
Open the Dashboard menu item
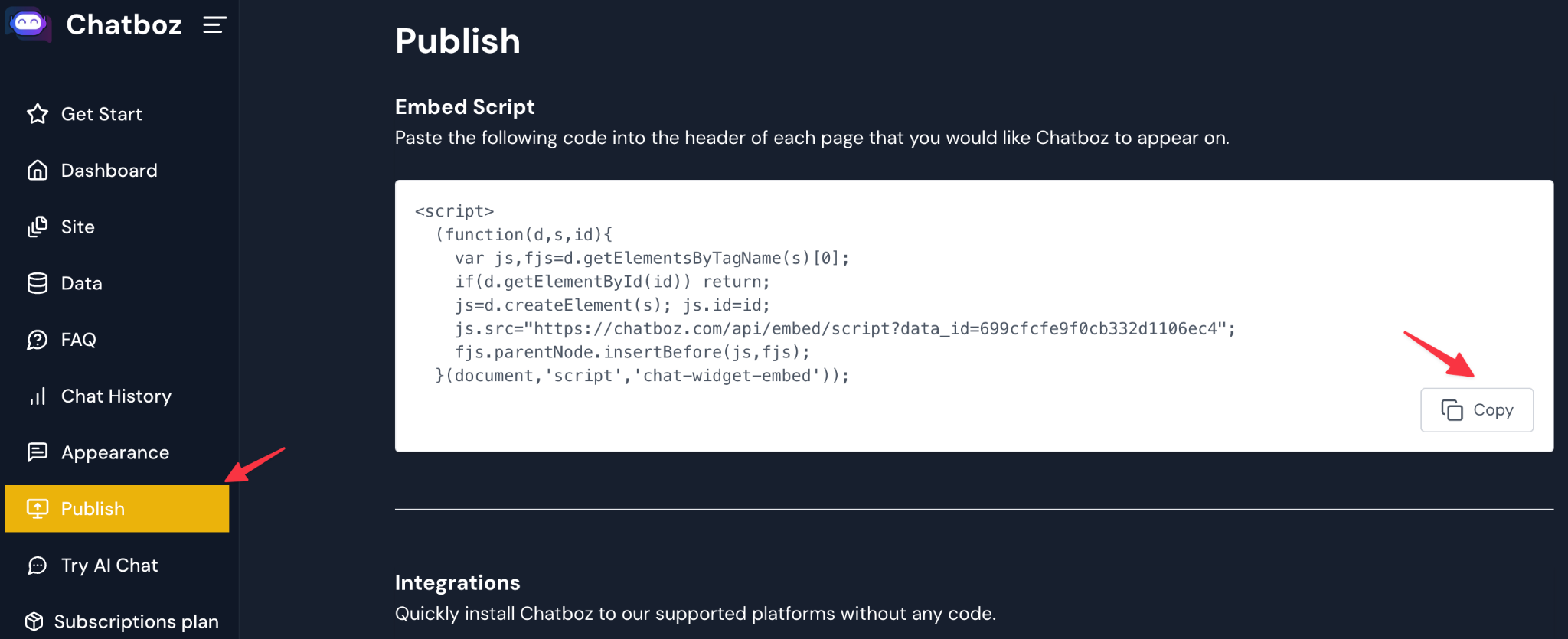109,171
